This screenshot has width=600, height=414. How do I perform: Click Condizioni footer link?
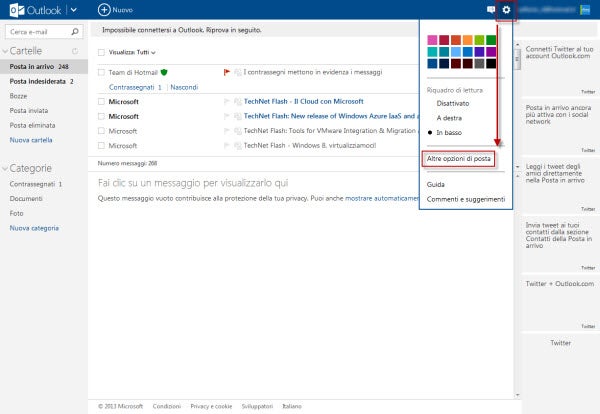pos(166,406)
